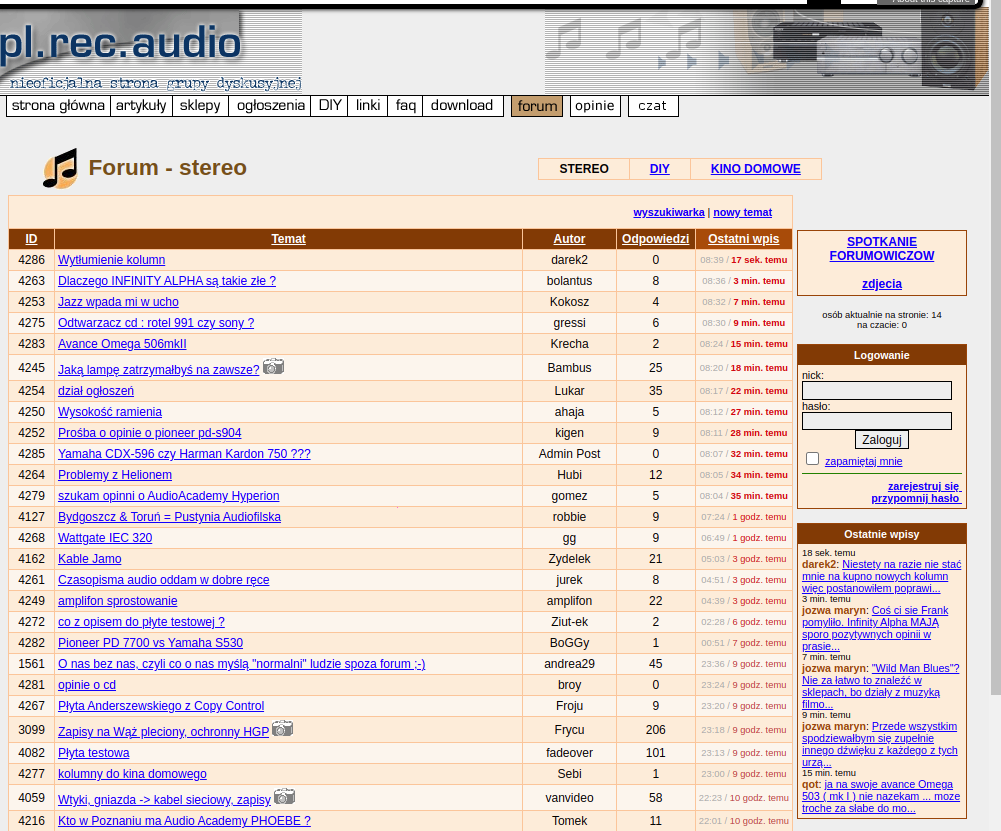Sort threads by 'Autor' column header

[x=569, y=239]
